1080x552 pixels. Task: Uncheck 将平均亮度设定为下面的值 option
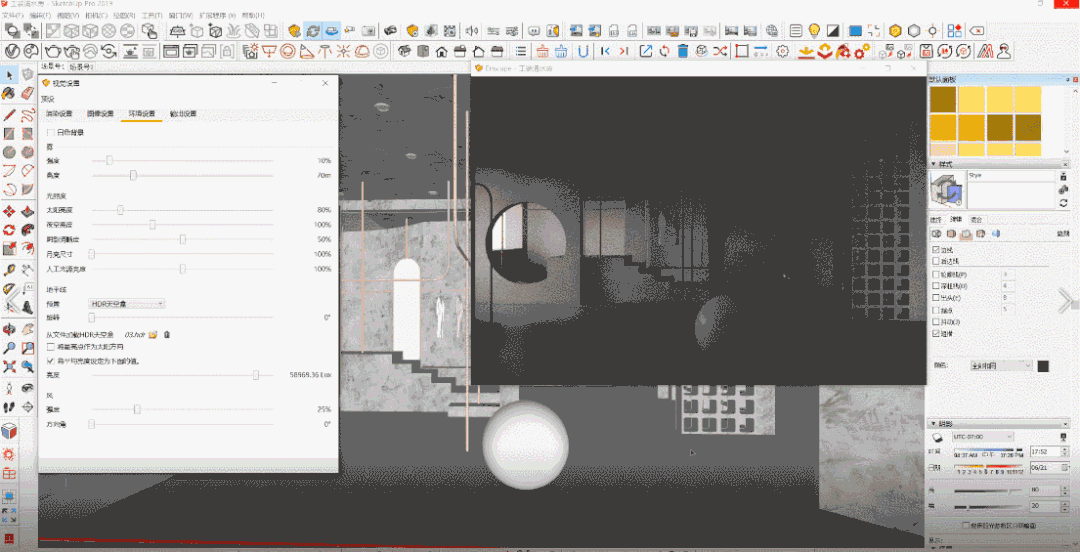pyautogui.click(x=50, y=360)
